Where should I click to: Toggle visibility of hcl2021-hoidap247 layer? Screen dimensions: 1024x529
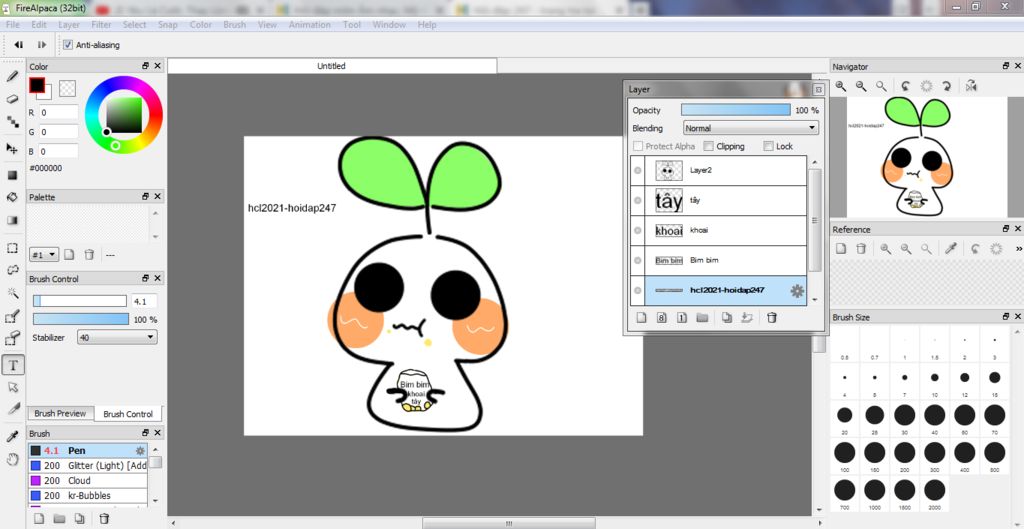[x=638, y=291]
